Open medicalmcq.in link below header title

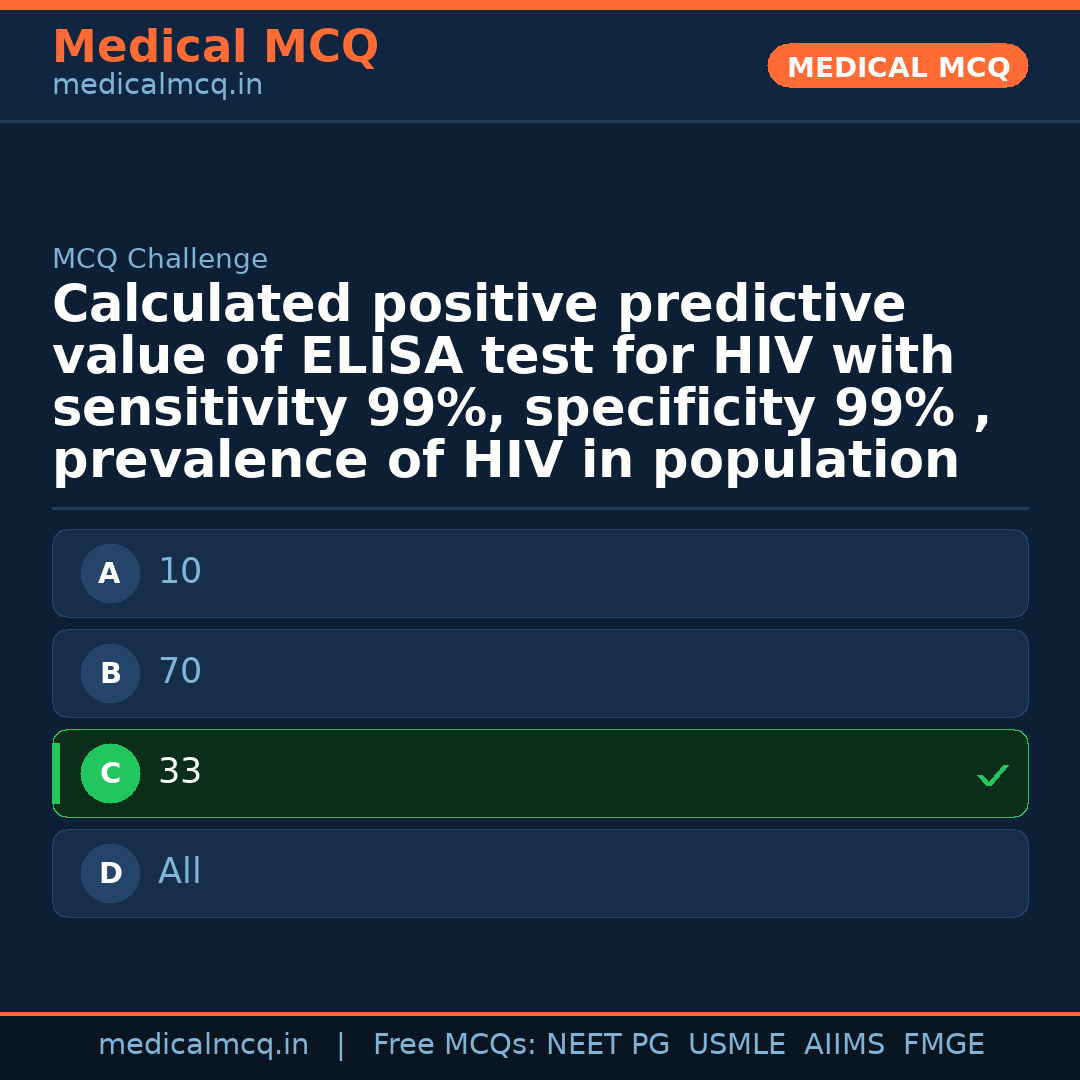pyautogui.click(x=157, y=86)
